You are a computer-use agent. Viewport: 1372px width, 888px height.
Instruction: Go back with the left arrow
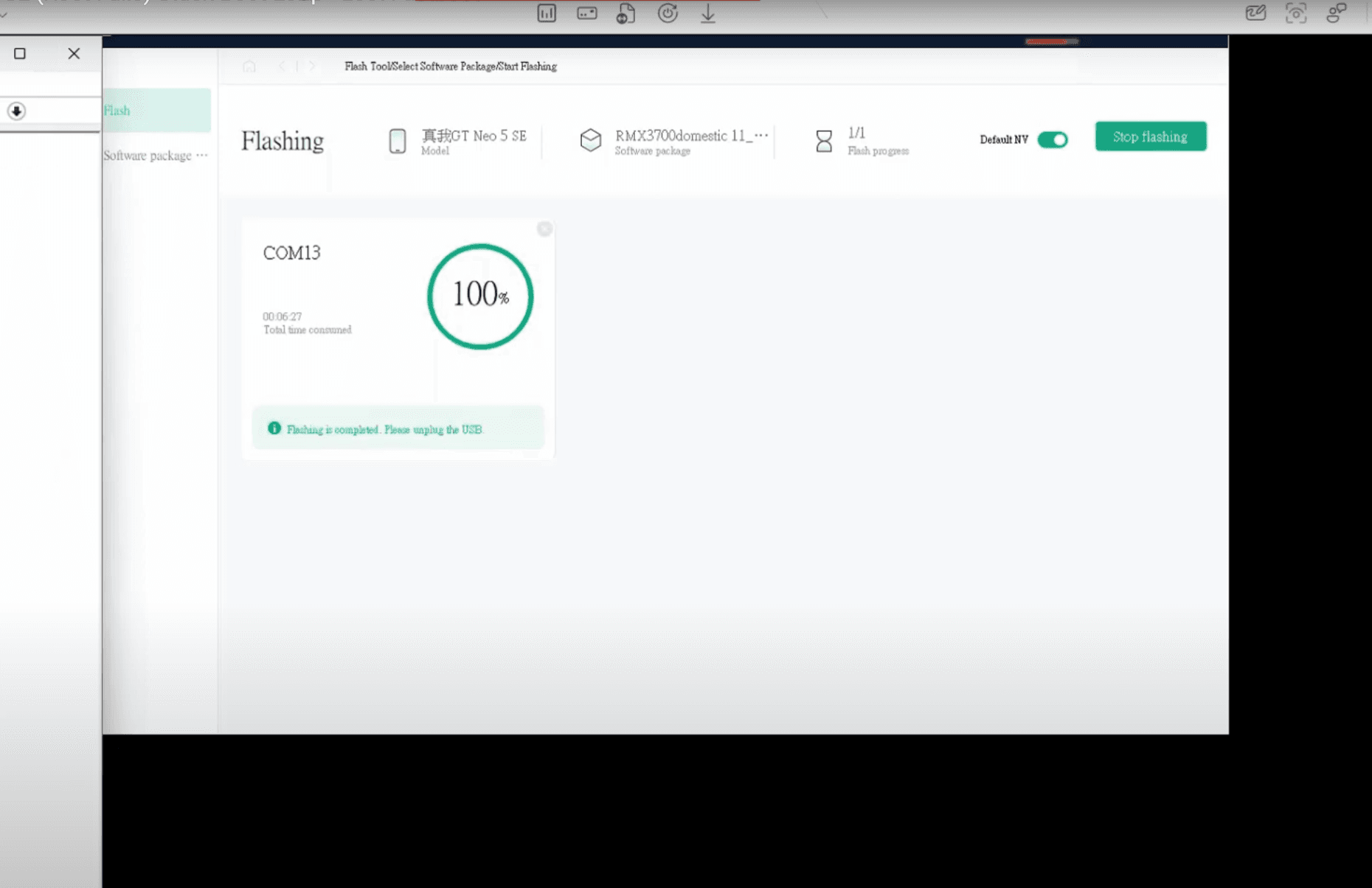282,66
